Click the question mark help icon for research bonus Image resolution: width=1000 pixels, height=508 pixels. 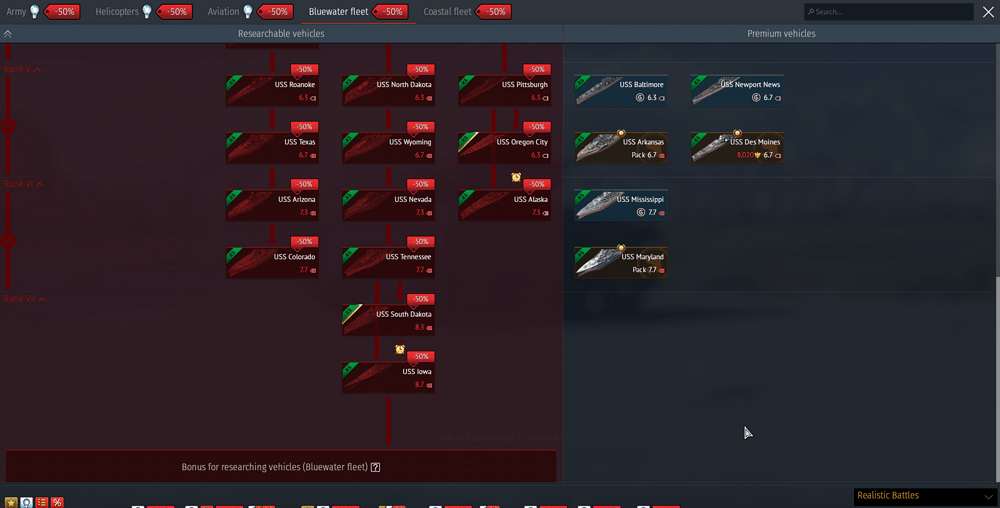pyautogui.click(x=376, y=467)
